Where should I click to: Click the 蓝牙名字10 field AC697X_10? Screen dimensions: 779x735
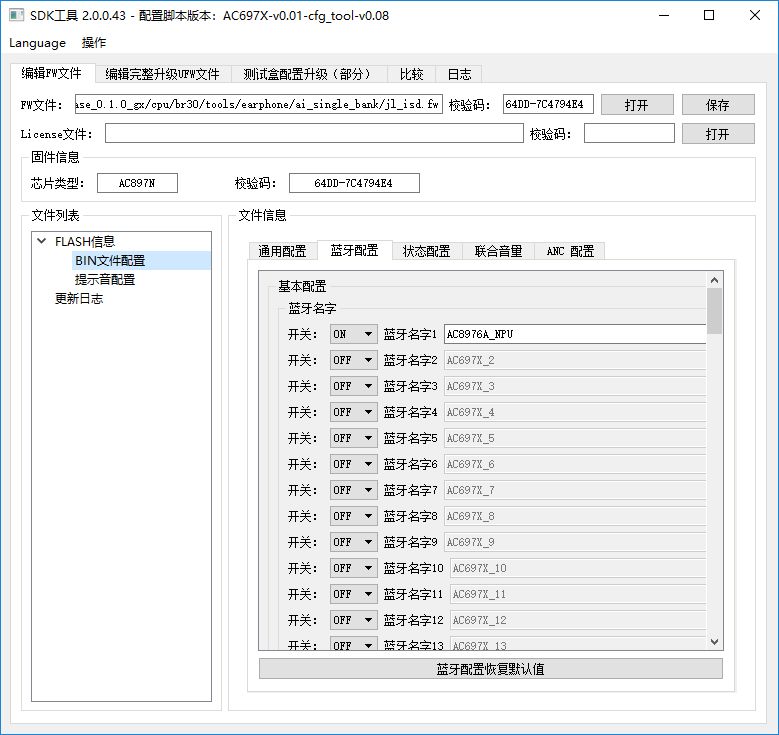(578, 568)
